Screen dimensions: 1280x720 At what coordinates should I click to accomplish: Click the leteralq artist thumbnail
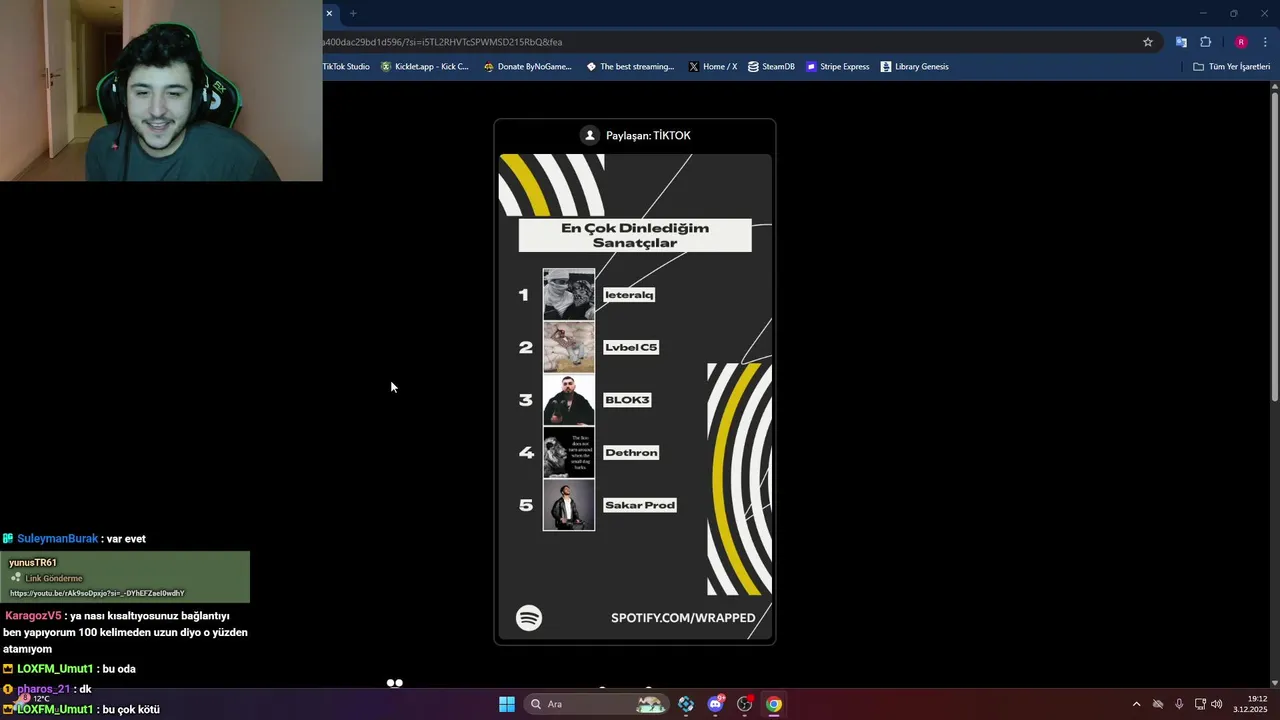point(569,294)
